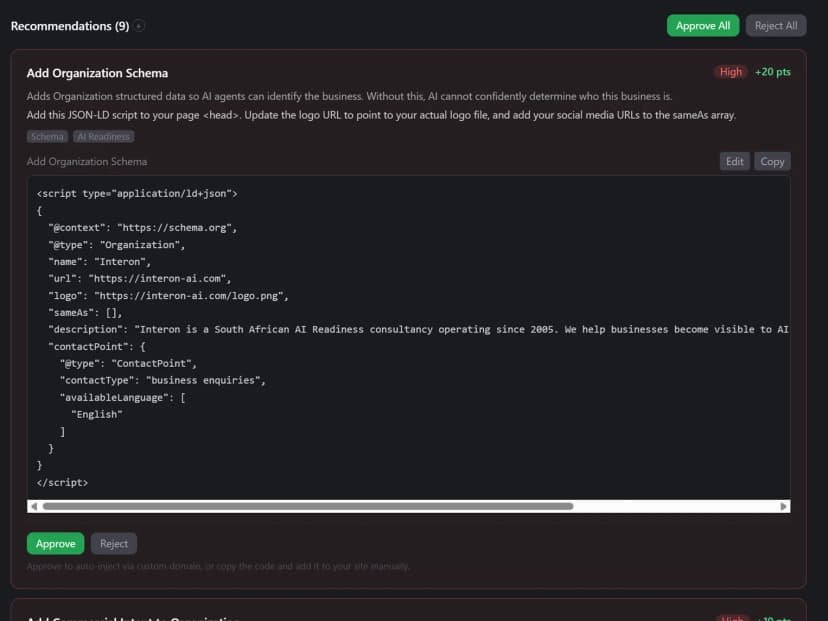The width and height of the screenshot is (828, 621).
Task: Edit the Organization Schema code
Action: coord(734,162)
